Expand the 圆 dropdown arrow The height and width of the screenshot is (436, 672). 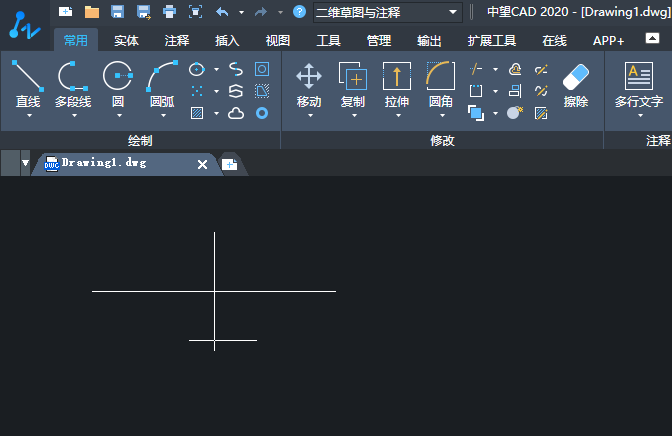(x=119, y=116)
